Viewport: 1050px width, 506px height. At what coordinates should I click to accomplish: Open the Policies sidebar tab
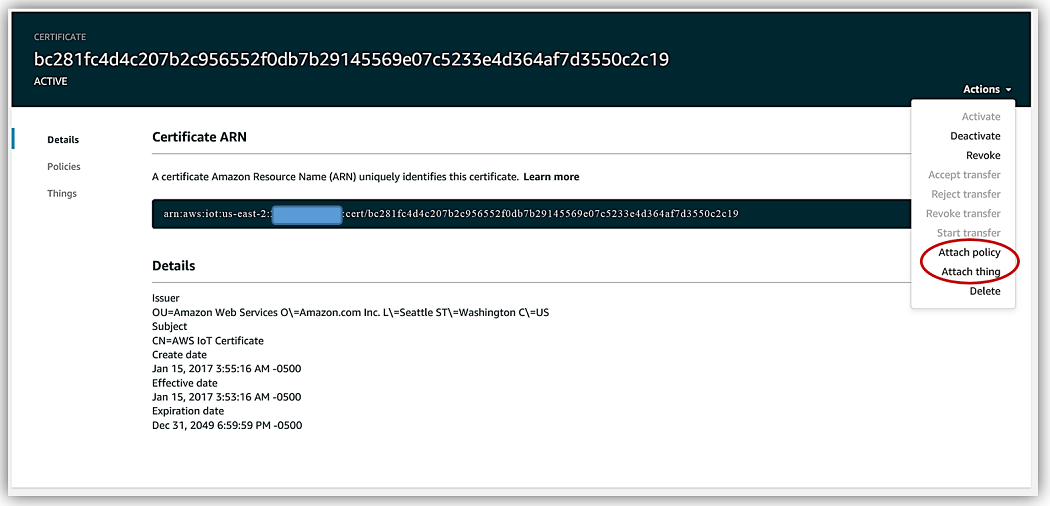point(64,167)
